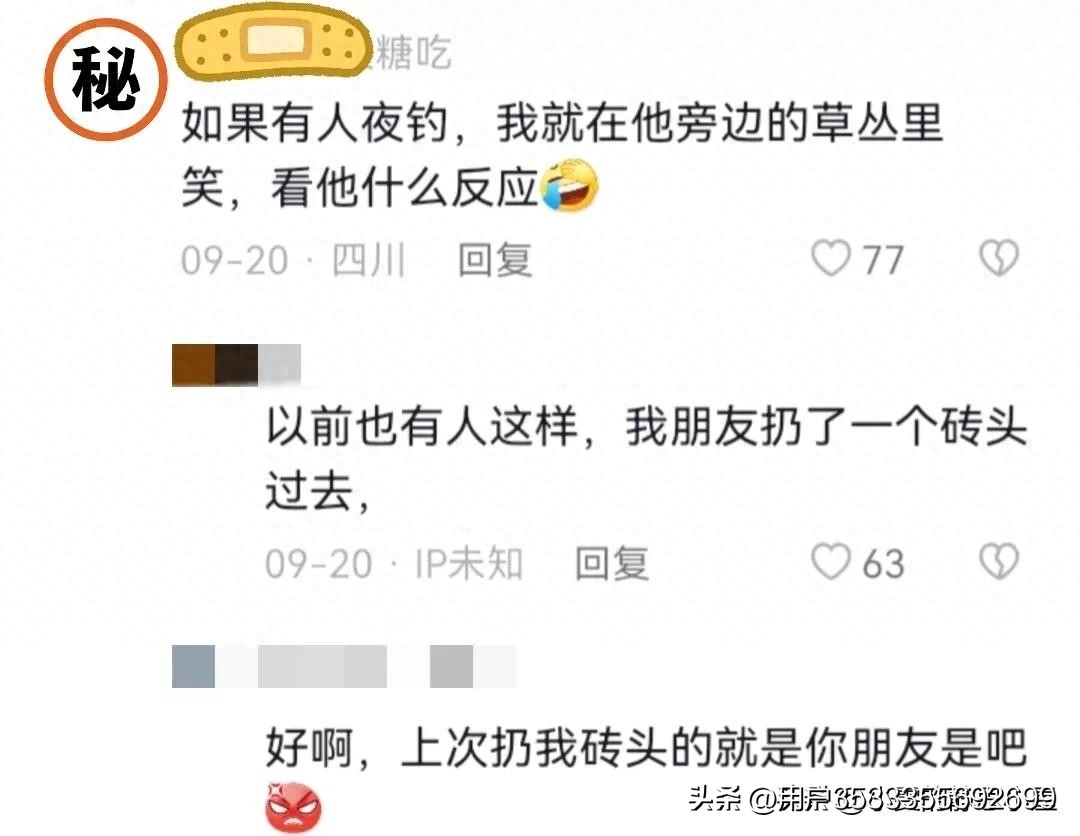The width and height of the screenshot is (1080, 836).
Task: Open the third commenter's blurred username
Action: [x=344, y=667]
